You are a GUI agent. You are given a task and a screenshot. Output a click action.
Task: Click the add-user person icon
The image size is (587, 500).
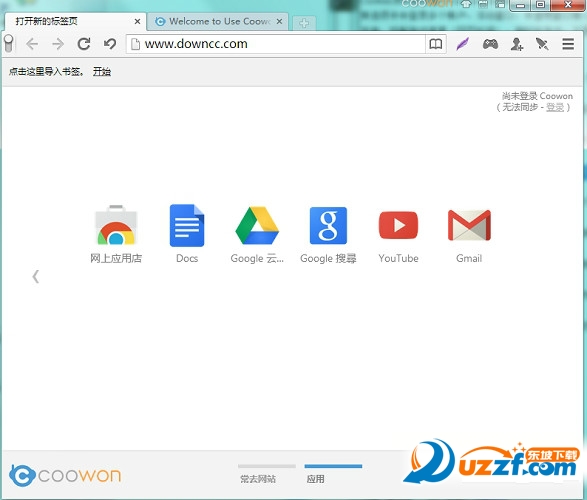(517, 44)
